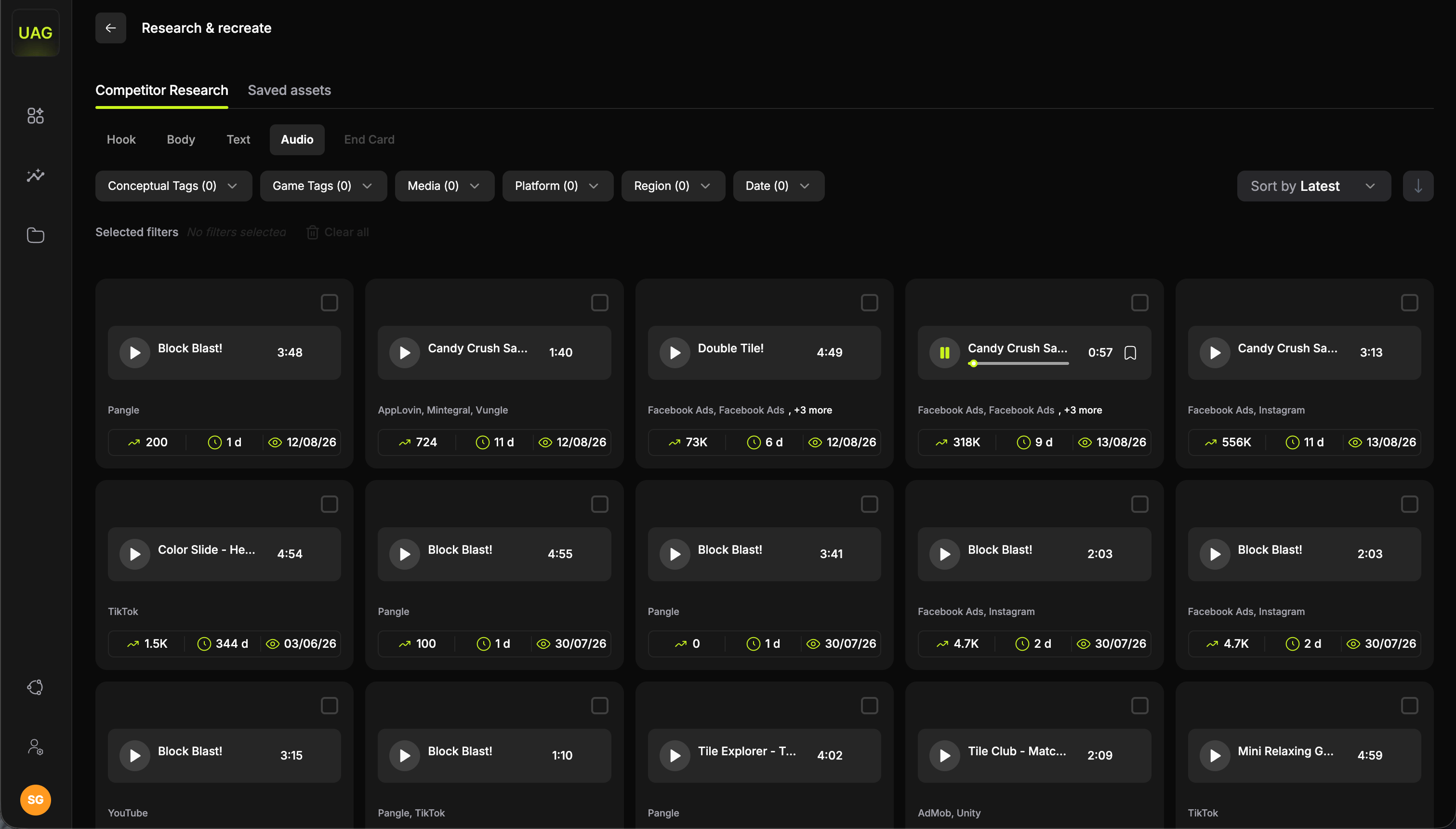The image size is (1456, 829).
Task: Seek the Candy Crush 0:57 audio progress bar
Action: pos(1019,364)
